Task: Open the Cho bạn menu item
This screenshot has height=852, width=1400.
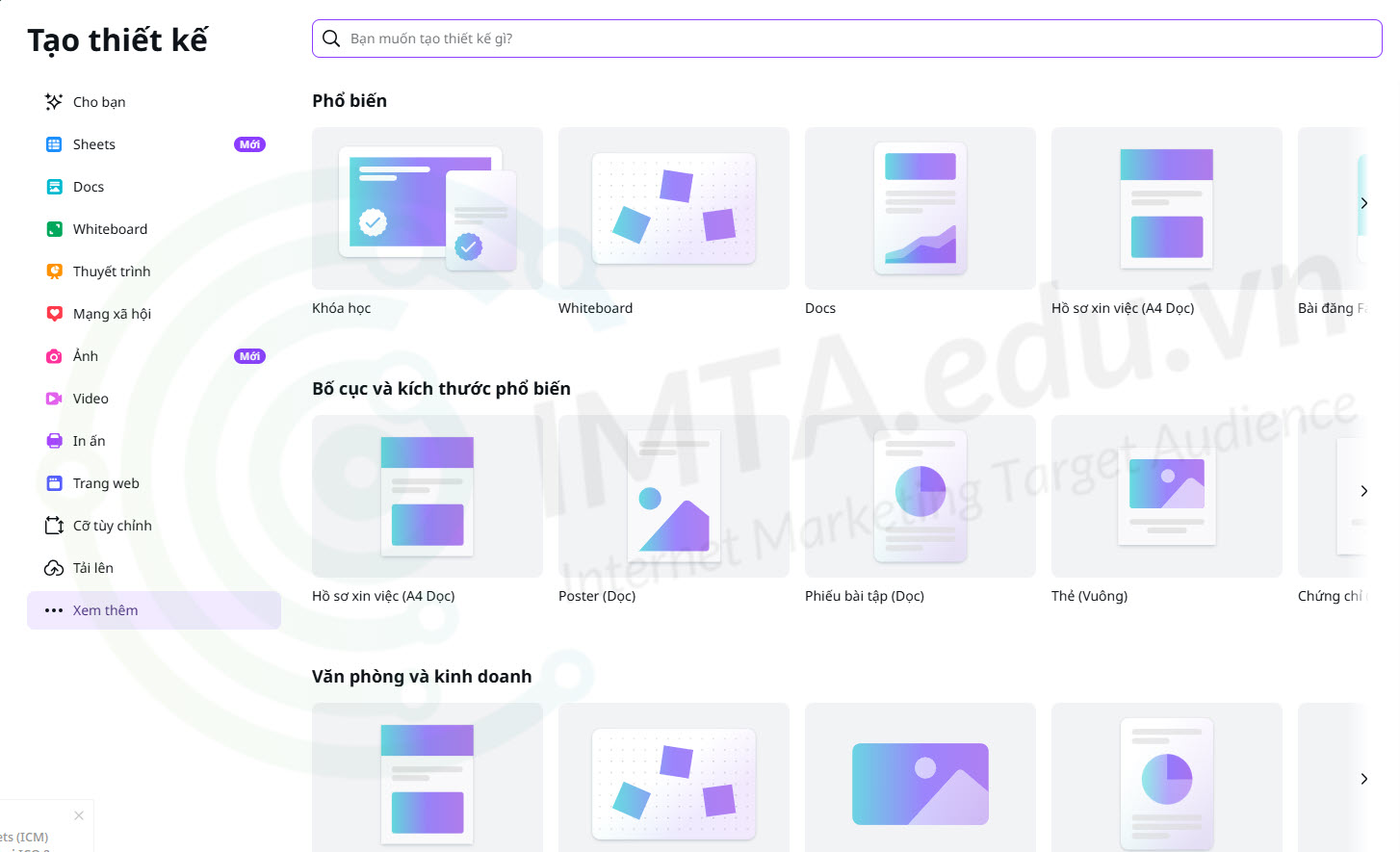Action: 154,102
